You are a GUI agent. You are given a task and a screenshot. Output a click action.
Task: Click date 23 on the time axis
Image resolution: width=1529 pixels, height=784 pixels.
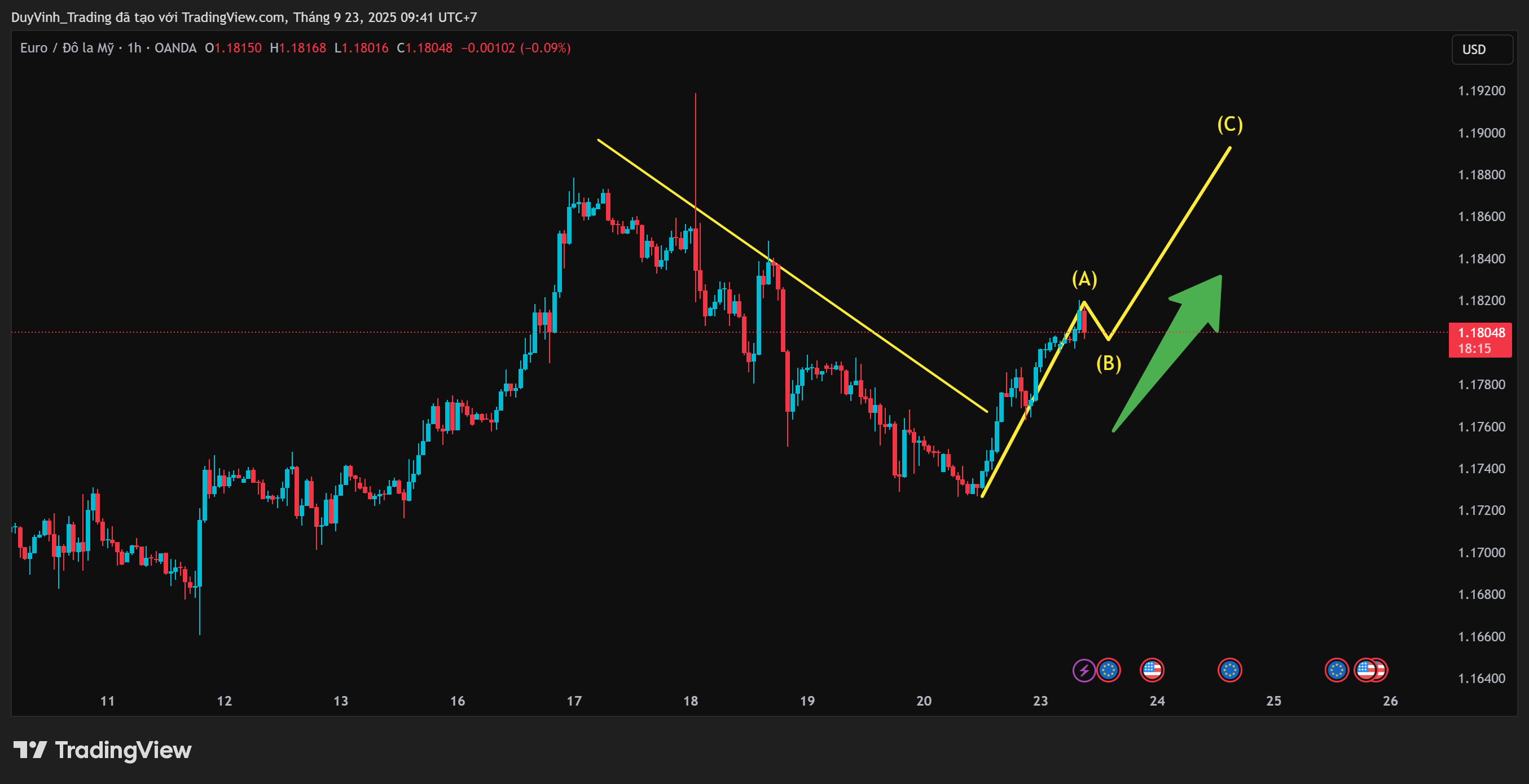tap(1040, 701)
